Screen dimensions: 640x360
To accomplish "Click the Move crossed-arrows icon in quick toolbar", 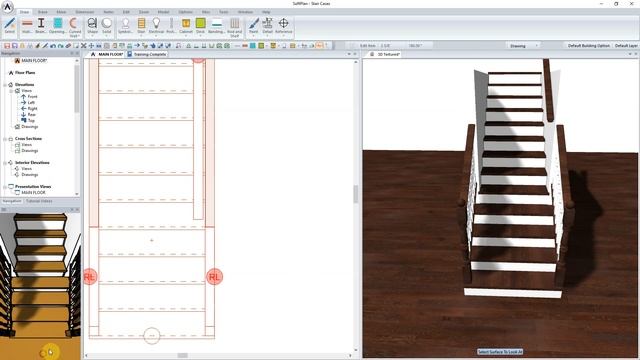I will coord(91,46).
